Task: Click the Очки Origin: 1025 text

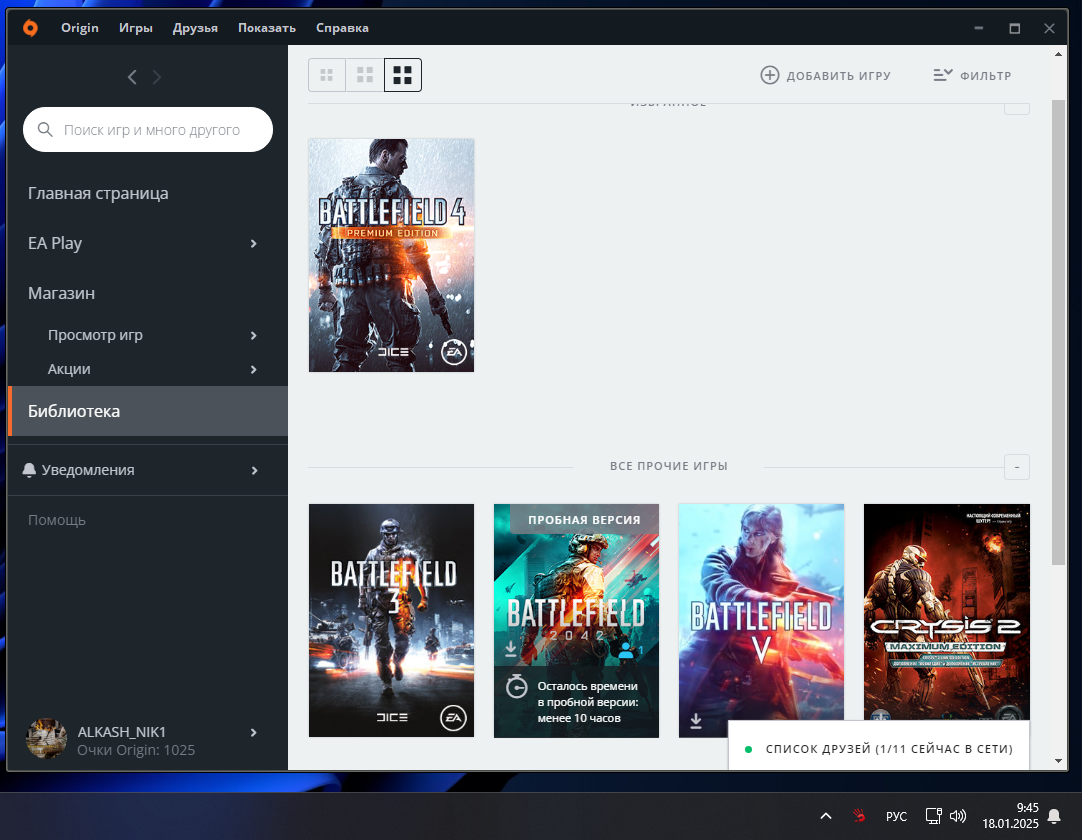Action: [x=136, y=750]
